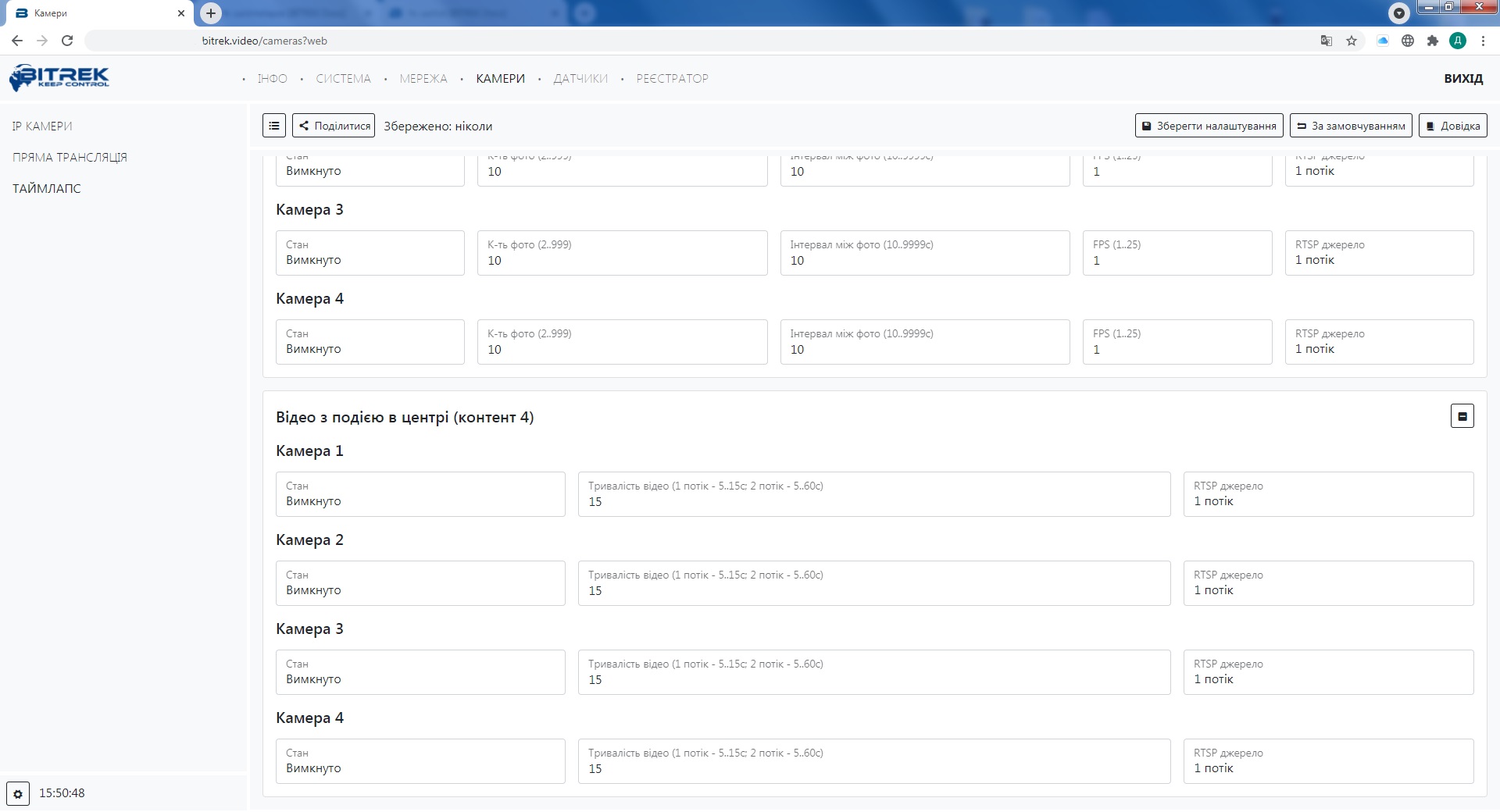Change Стан of Камера 3 photo series
This screenshot has height=812, width=1500.
click(370, 253)
